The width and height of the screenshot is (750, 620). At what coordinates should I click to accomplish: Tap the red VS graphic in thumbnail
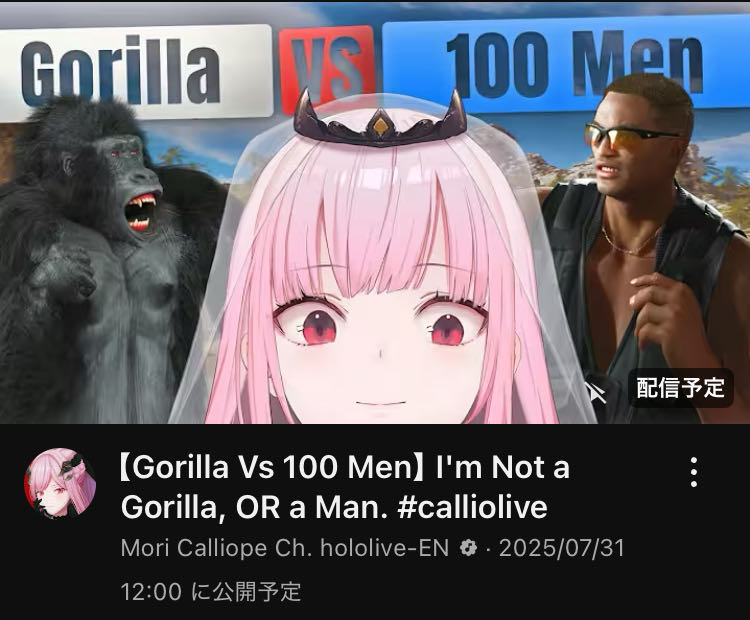pyautogui.click(x=326, y=70)
